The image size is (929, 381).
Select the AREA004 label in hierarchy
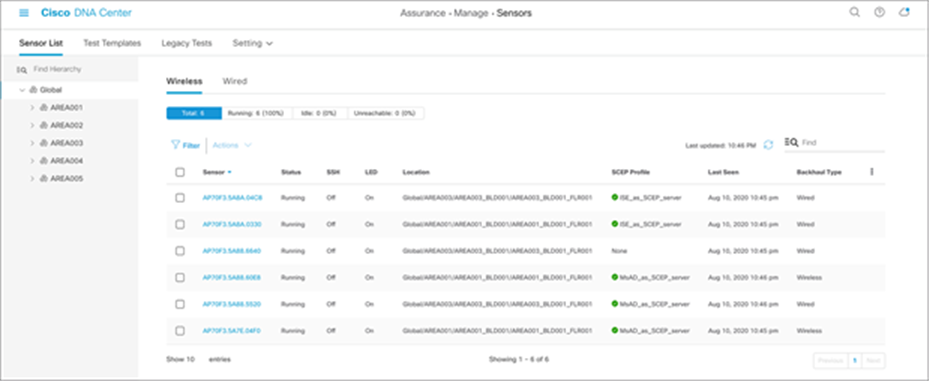pos(66,161)
